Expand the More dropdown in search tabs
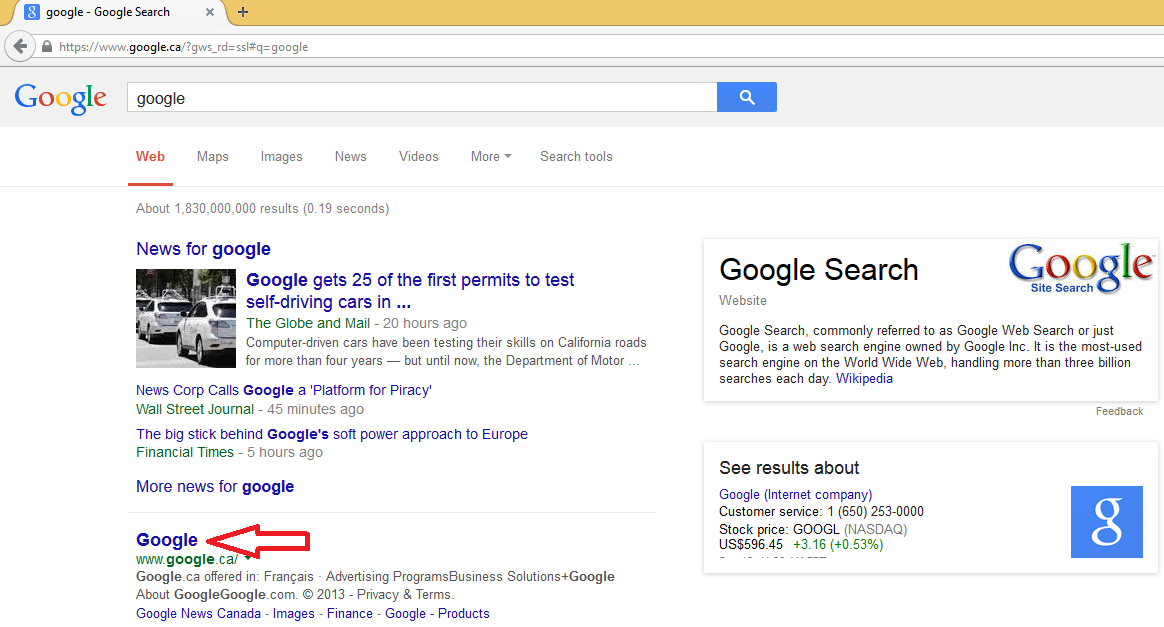Viewport: 1164px width, 627px height. point(491,157)
